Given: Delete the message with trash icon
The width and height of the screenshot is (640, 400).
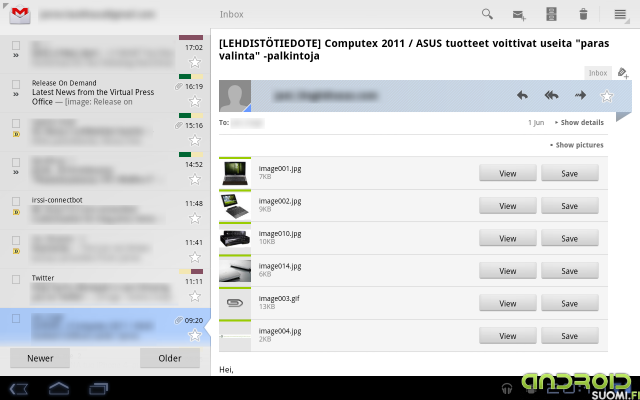Looking at the screenshot, I should [583, 14].
